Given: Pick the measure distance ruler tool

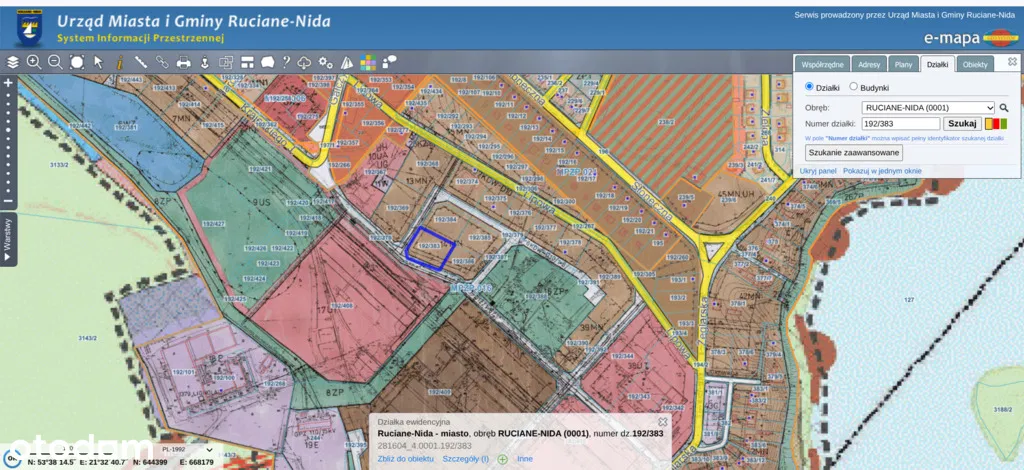Looking at the screenshot, I should (x=141, y=62).
